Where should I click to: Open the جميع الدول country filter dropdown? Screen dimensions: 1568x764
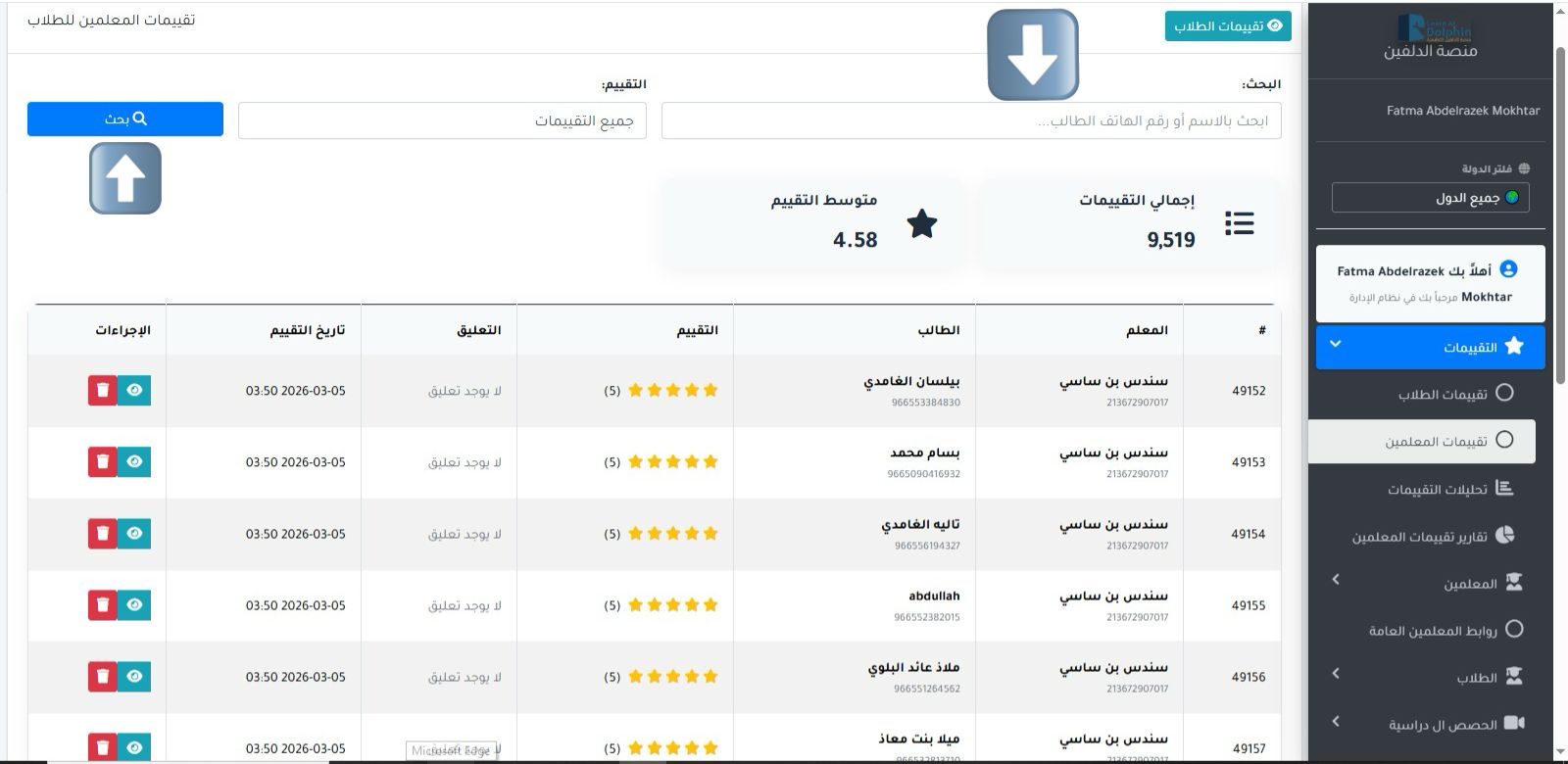1430,198
